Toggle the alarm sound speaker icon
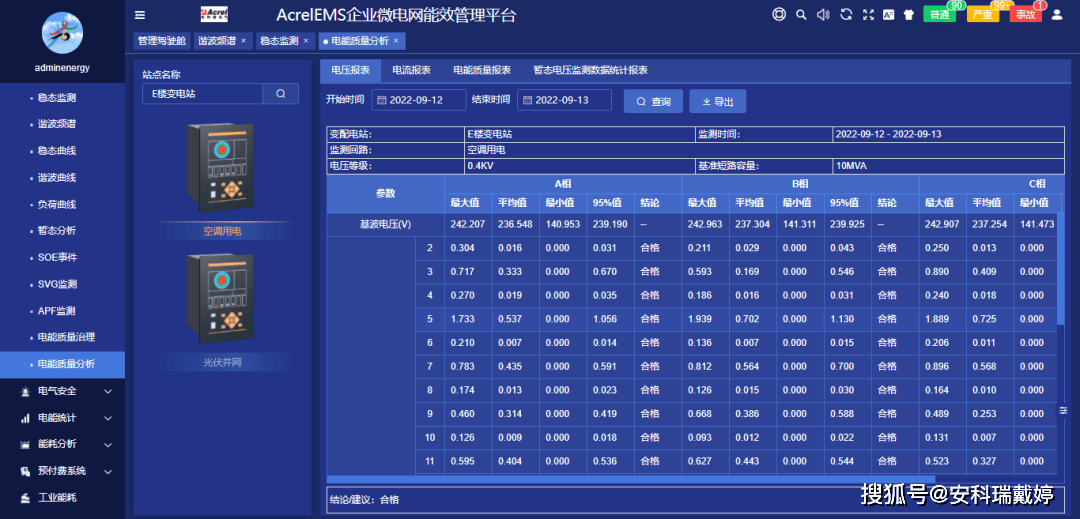1080x519 pixels. [823, 14]
